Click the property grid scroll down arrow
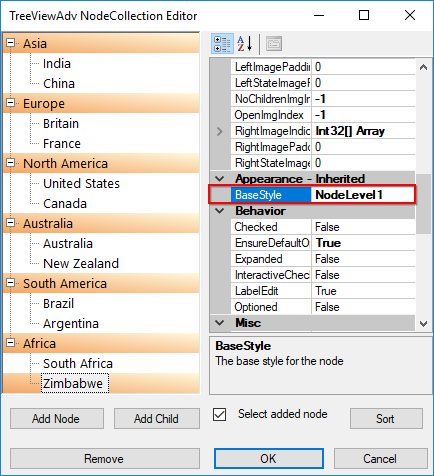This screenshot has height=476, width=434. point(423,323)
